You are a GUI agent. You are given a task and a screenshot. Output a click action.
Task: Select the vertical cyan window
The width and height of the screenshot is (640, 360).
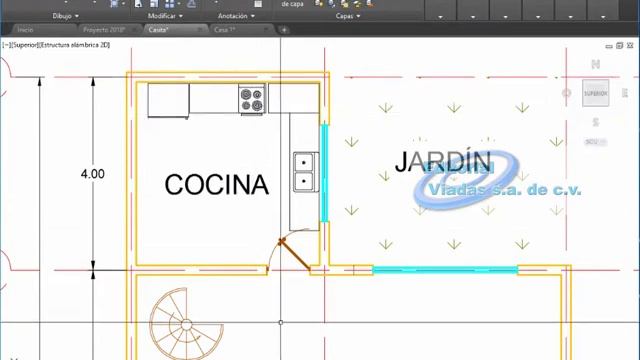coord(324,173)
